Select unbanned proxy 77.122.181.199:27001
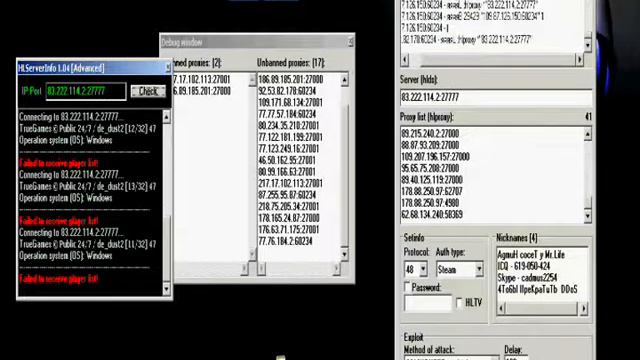The width and height of the screenshot is (640, 360). 290,137
